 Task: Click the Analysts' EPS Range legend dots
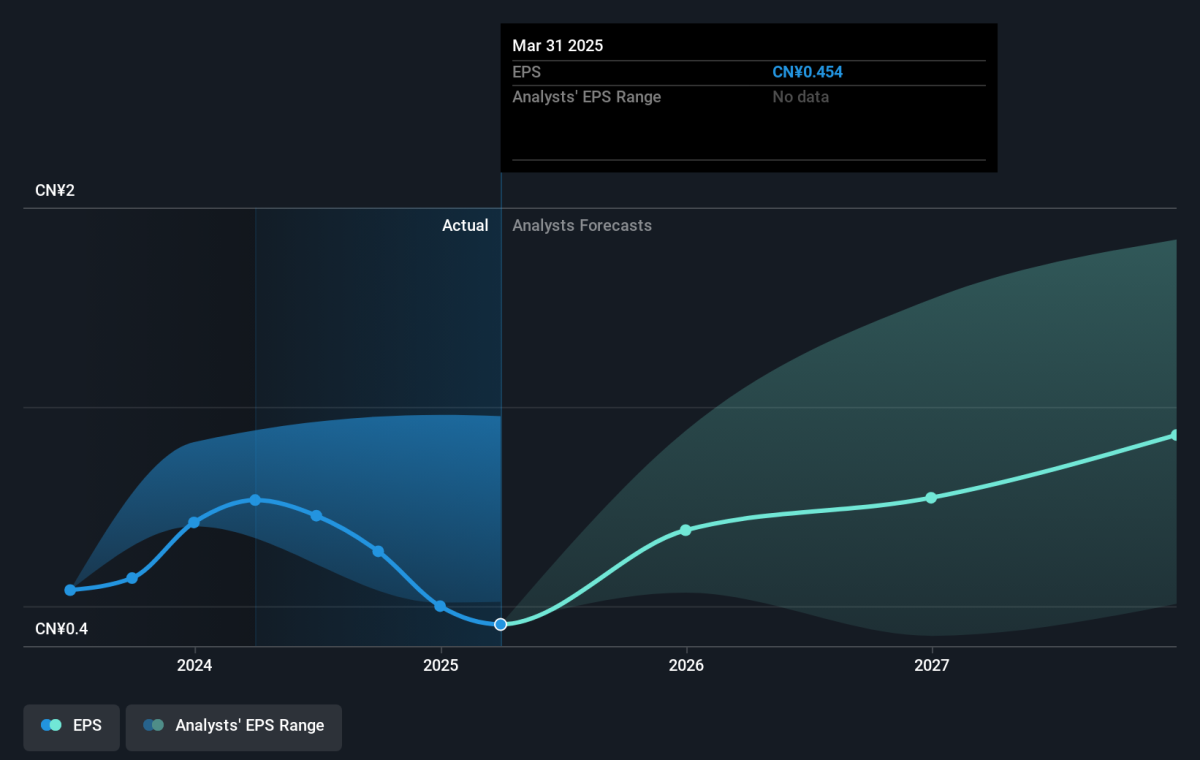(x=153, y=726)
